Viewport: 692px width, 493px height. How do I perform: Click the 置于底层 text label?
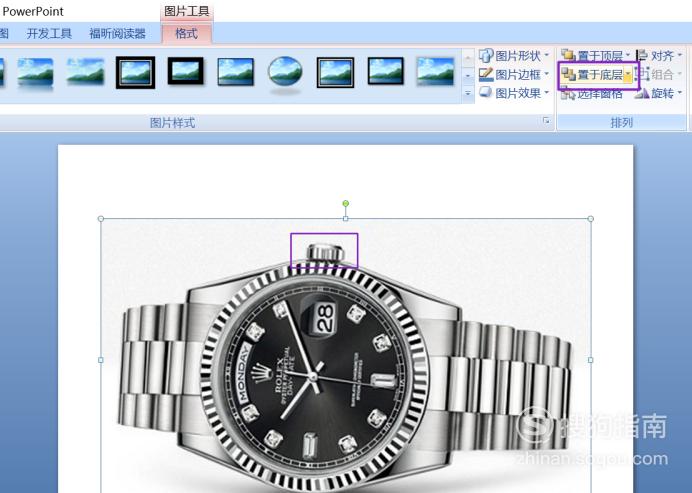[600, 75]
